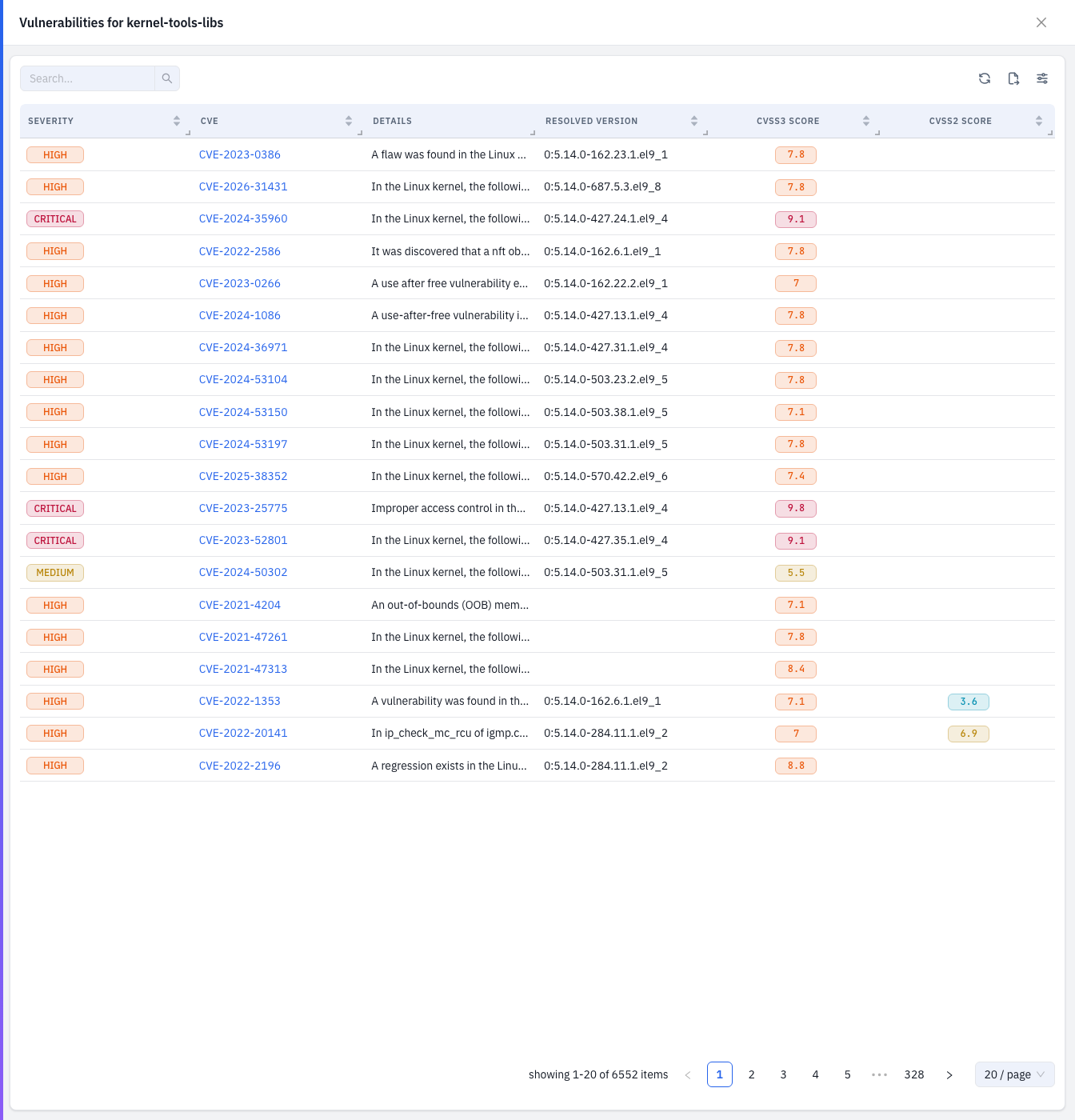Image resolution: width=1075 pixels, height=1120 pixels.
Task: Go to page 4
Action: click(x=816, y=1074)
